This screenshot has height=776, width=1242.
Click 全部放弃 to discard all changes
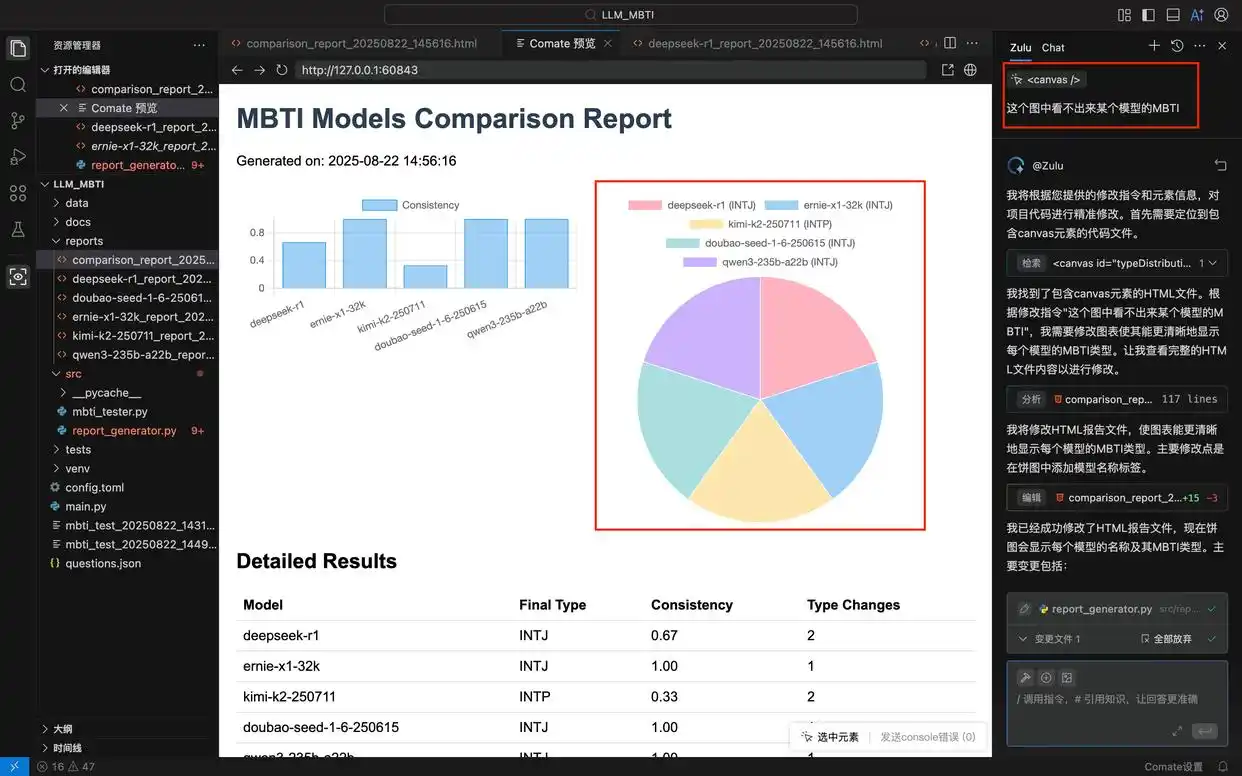pyautogui.click(x=1172, y=639)
